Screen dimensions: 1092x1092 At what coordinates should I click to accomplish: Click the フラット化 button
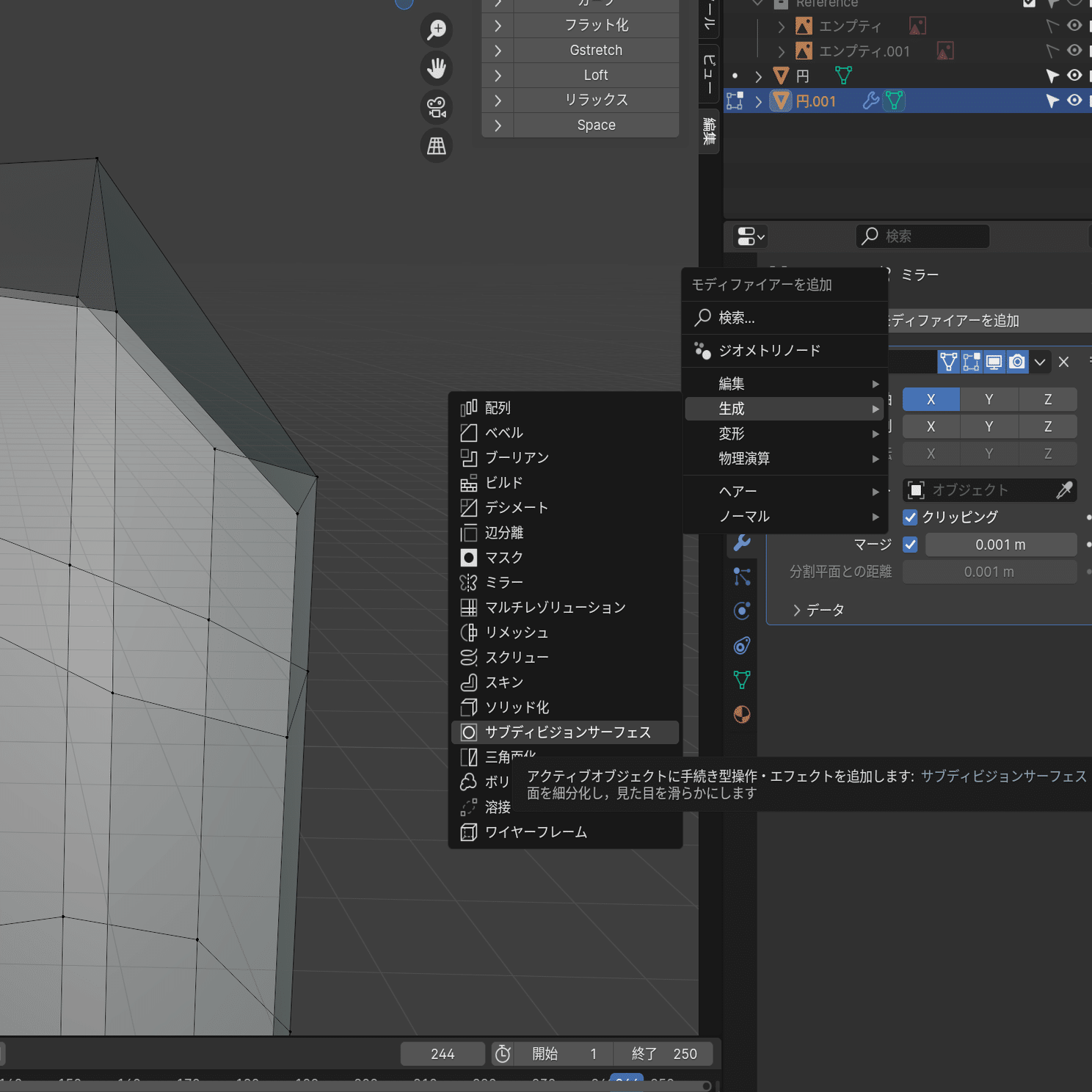[x=596, y=26]
